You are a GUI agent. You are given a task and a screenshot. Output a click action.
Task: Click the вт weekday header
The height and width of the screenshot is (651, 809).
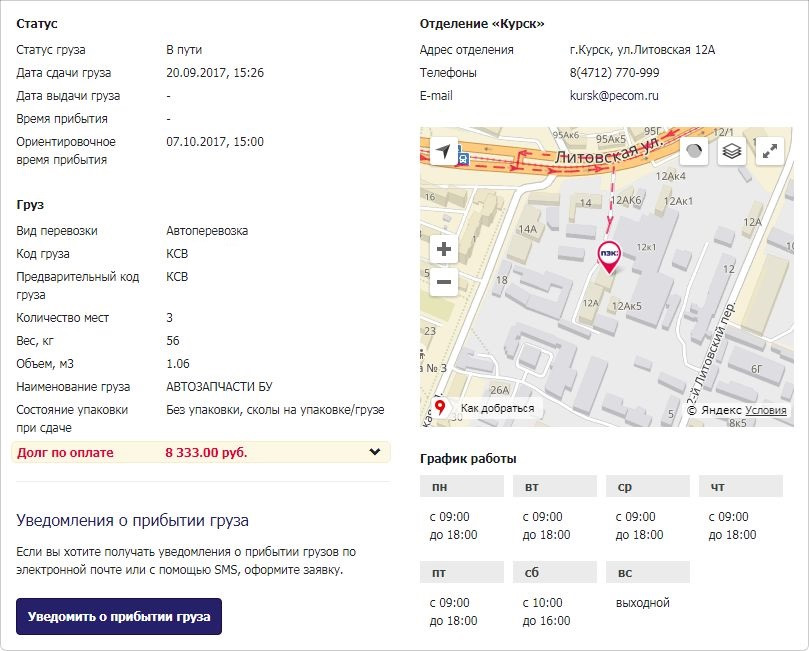point(555,486)
